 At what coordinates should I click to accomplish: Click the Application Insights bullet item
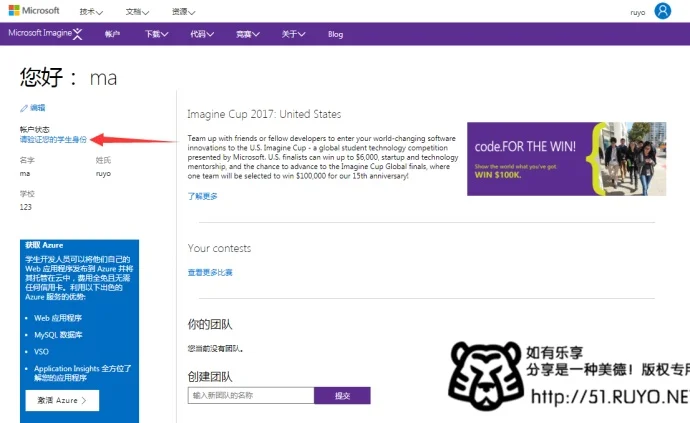click(x=83, y=373)
